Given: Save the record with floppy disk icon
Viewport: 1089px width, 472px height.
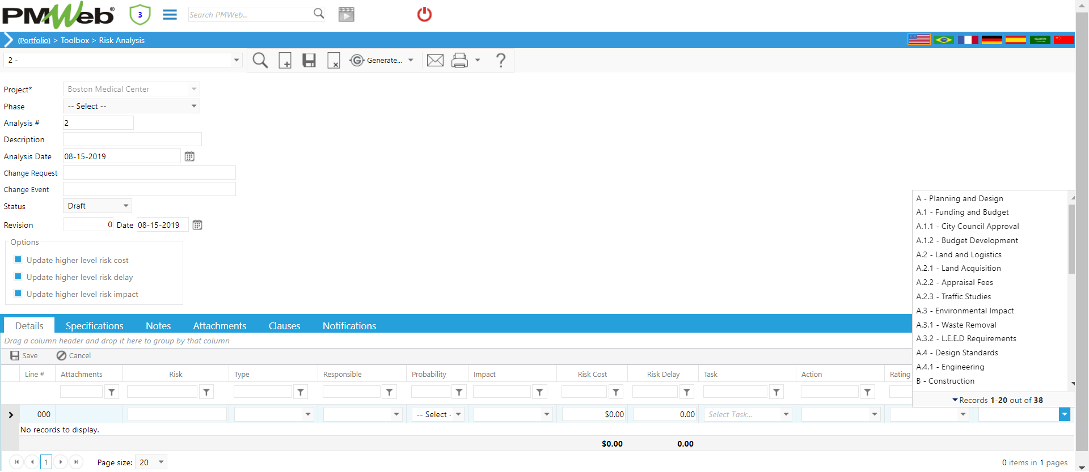Looking at the screenshot, I should [309, 60].
